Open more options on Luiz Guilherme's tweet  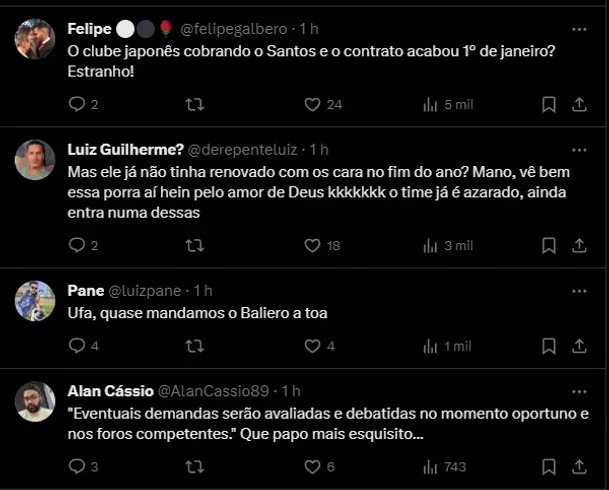pos(579,149)
